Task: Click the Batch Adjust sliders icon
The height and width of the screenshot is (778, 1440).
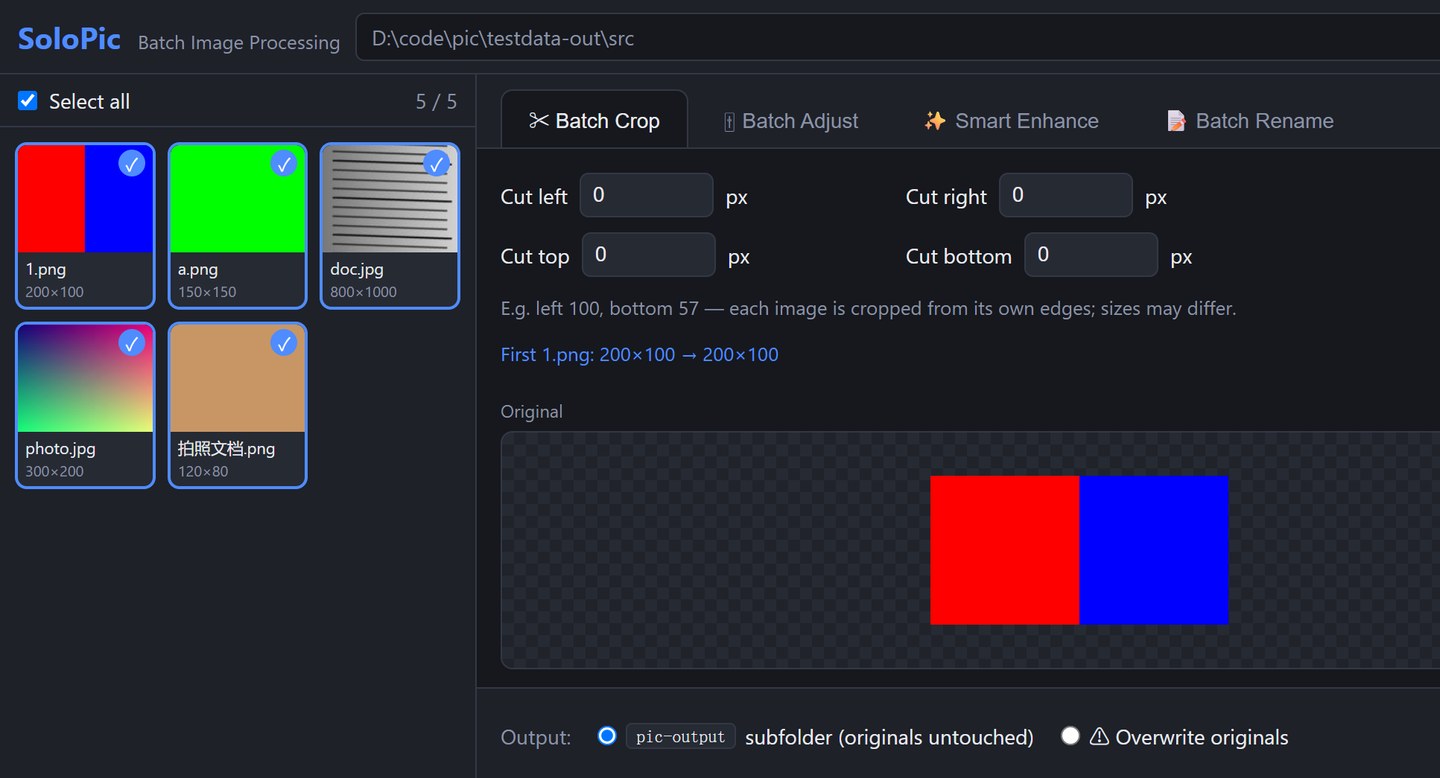Action: point(729,122)
